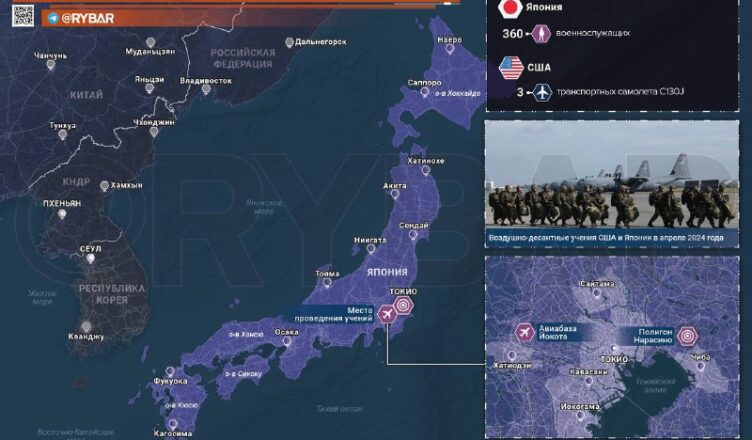This screenshot has width=752, height=440.
Task: Click the Полигон Нарасино target icon
Action: click(x=687, y=336)
